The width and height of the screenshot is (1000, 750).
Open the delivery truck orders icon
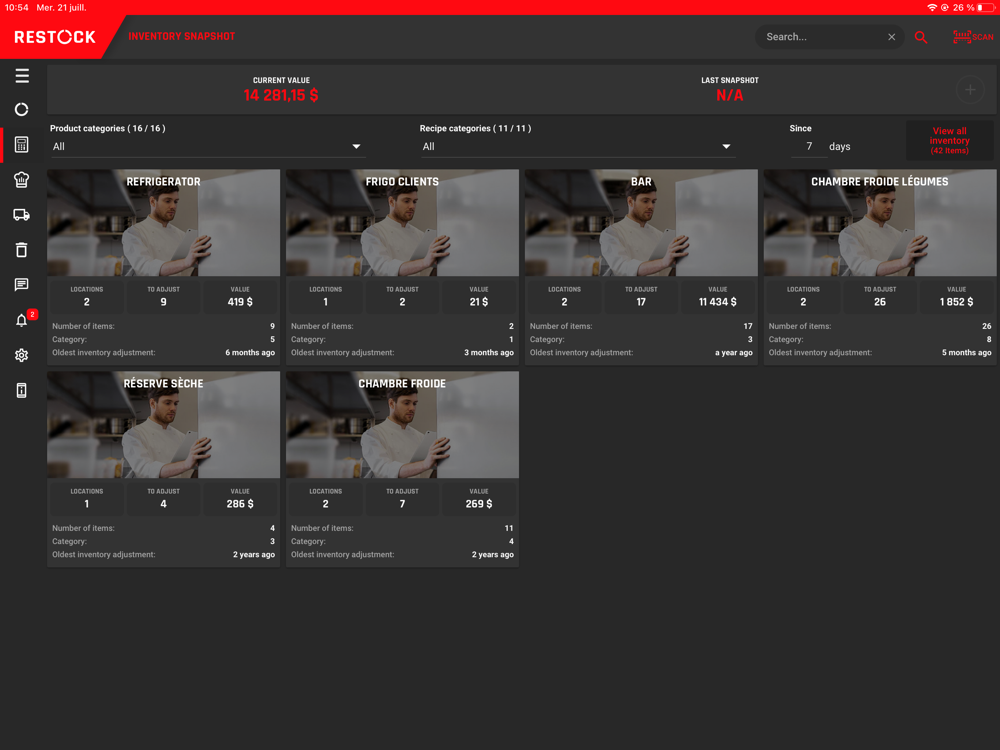[22, 215]
